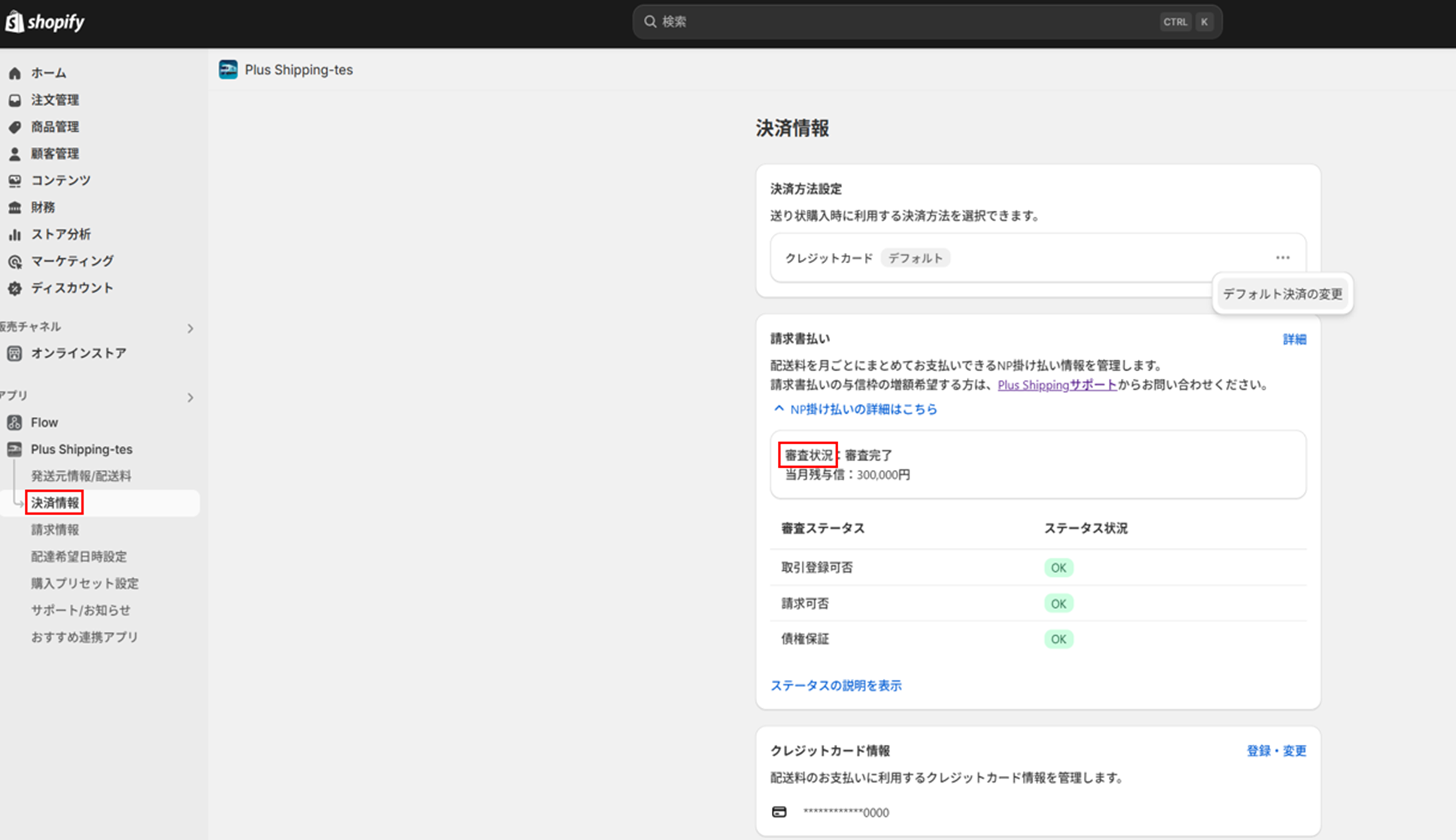Click the ホーム home icon in sidebar
The image size is (1456, 840).
point(15,73)
